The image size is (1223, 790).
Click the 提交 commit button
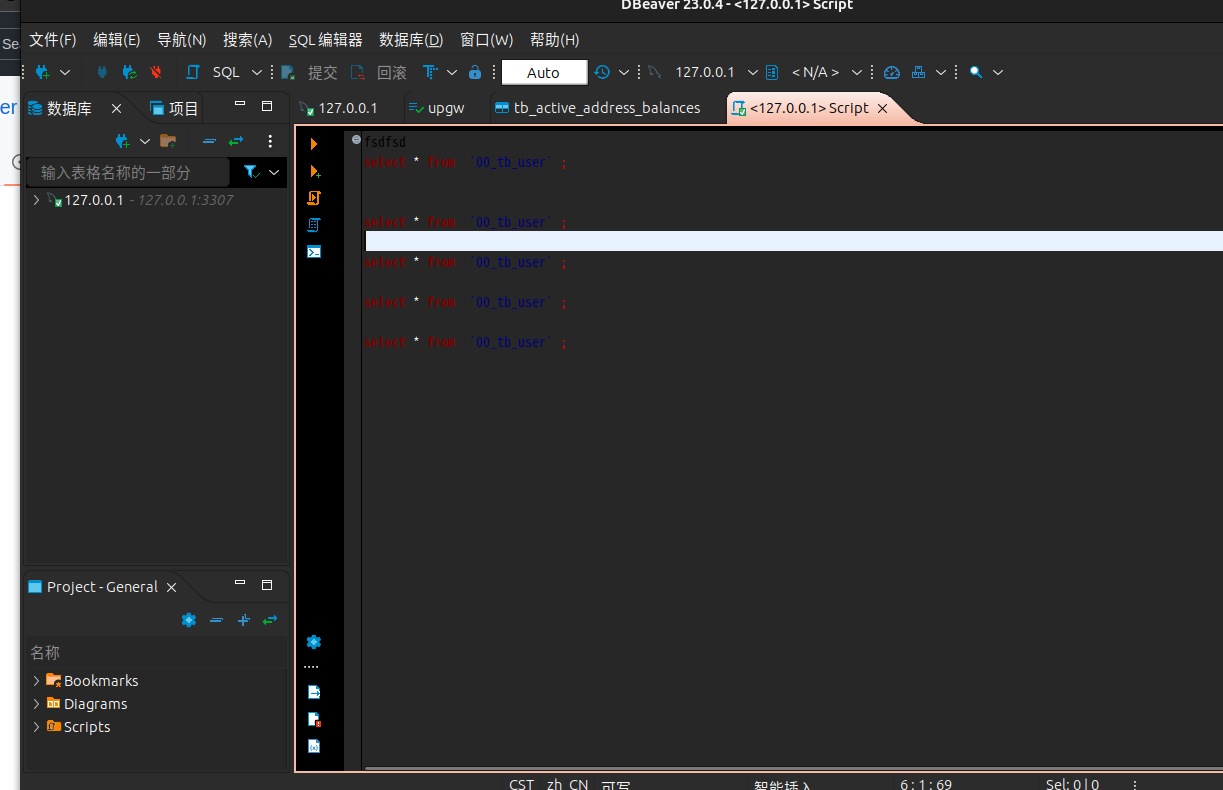tap(322, 71)
